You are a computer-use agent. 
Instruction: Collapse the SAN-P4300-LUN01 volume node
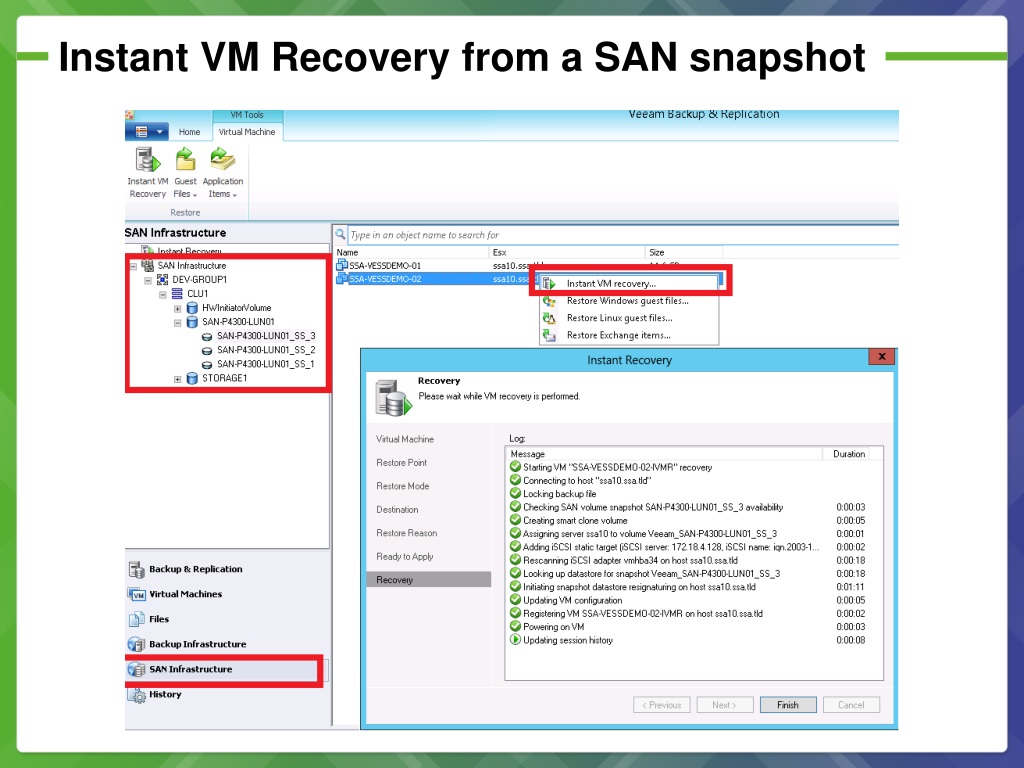click(178, 323)
